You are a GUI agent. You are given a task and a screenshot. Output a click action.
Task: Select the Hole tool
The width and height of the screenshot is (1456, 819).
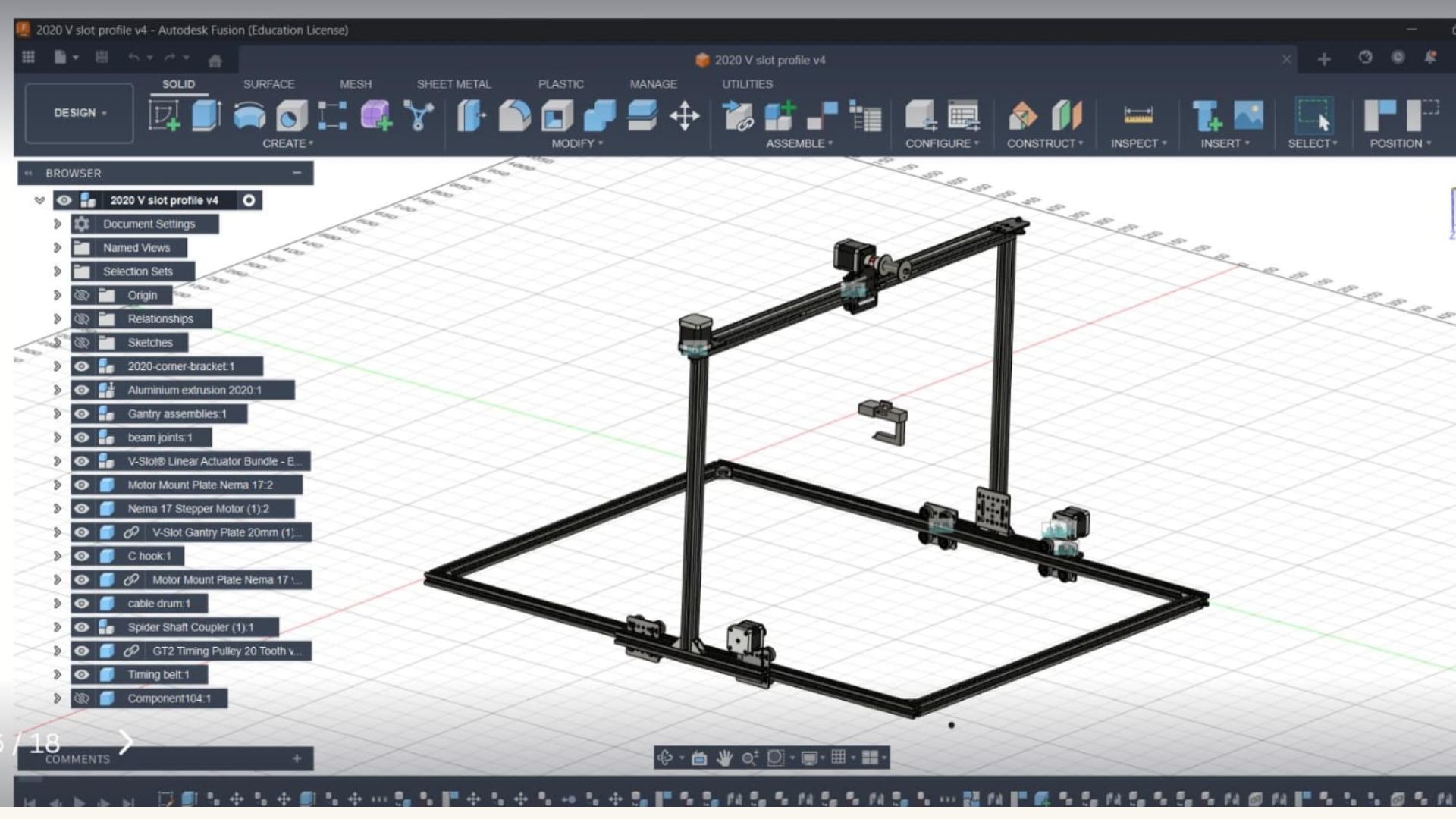(x=291, y=115)
